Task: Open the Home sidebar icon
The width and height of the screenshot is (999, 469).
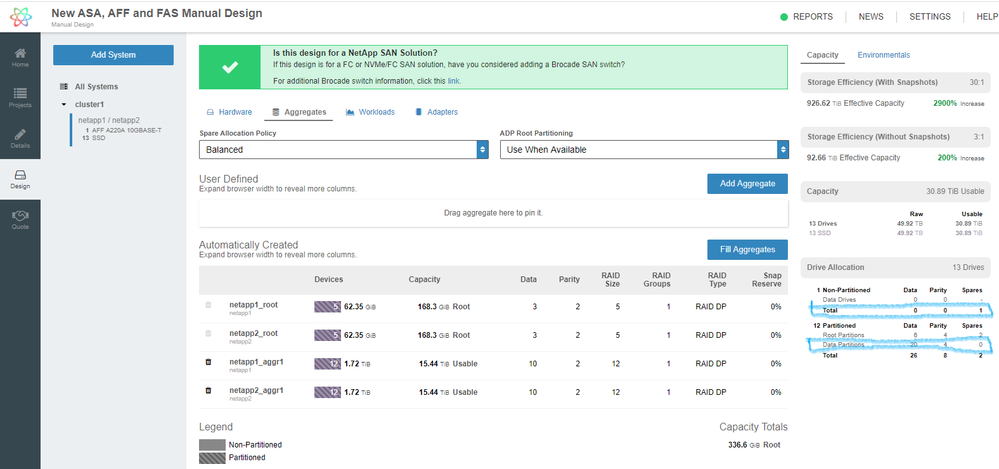Action: click(x=20, y=57)
